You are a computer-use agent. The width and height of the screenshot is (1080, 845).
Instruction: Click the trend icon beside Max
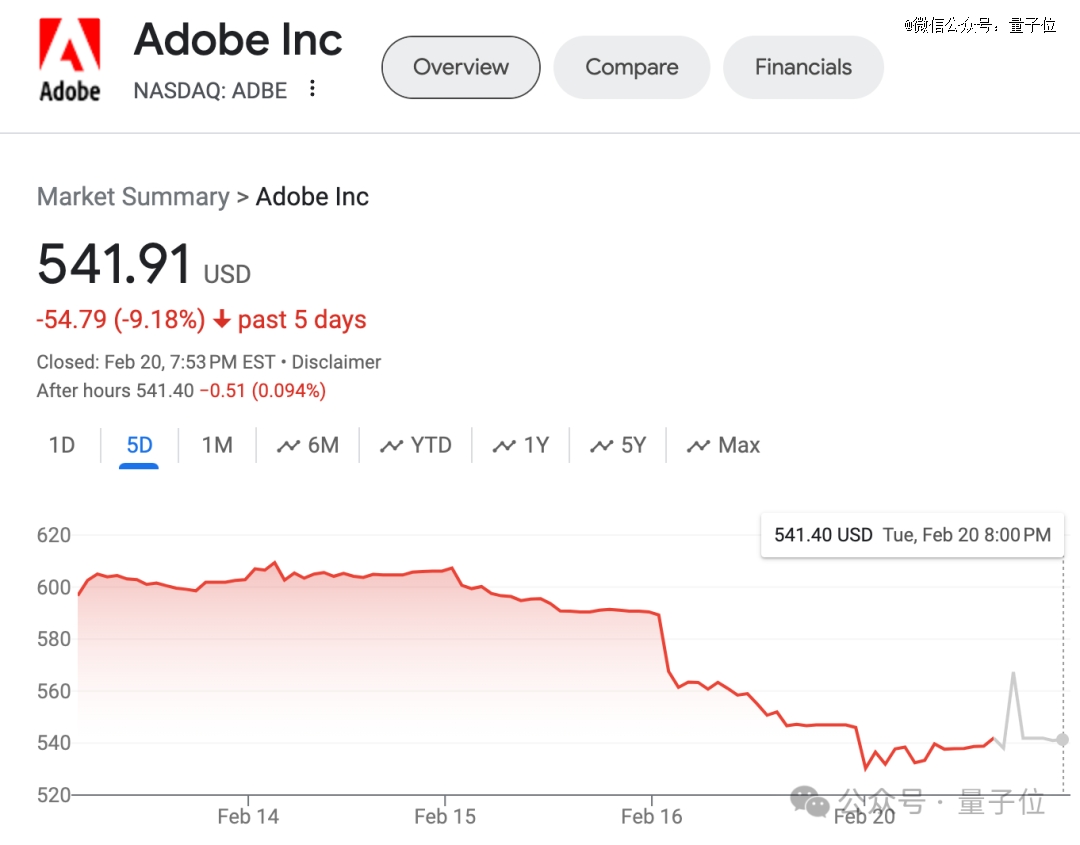coord(698,446)
